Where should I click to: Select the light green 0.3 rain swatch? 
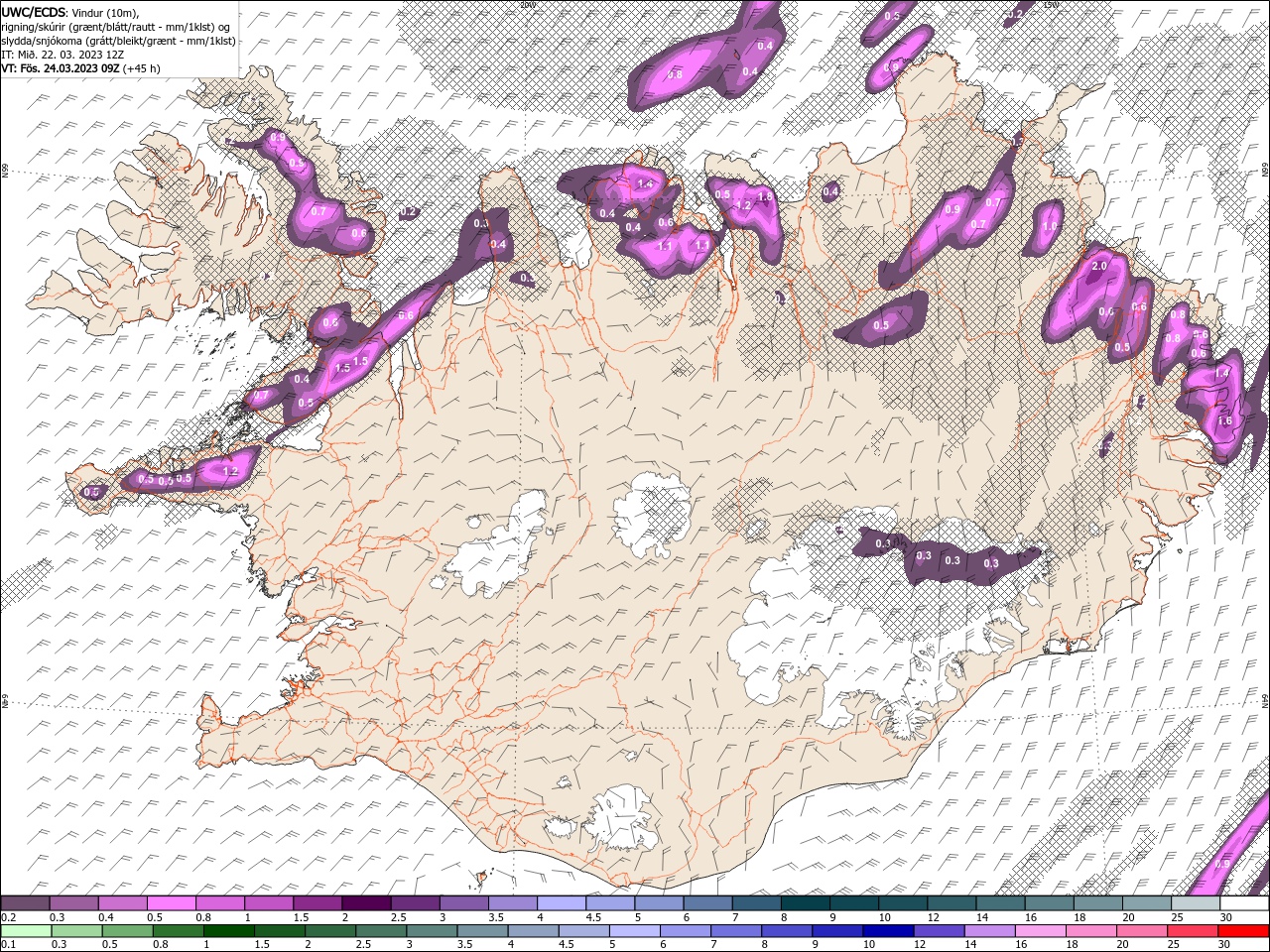77,931
